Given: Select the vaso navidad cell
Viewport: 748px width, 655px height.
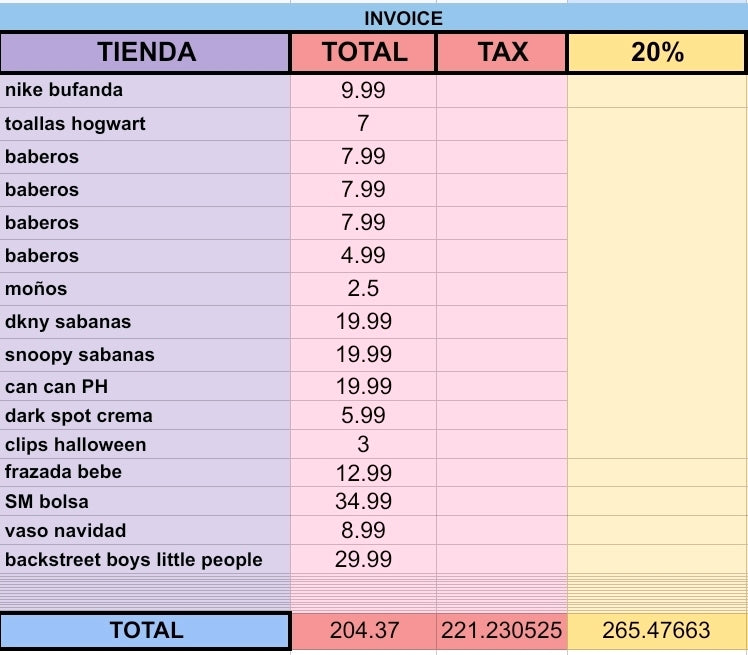Looking at the screenshot, I should [x=146, y=530].
